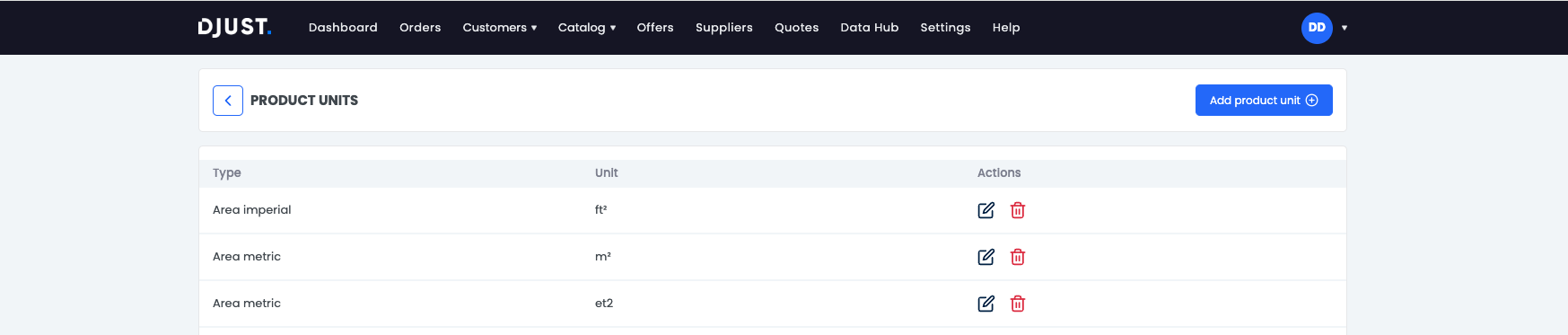The width and height of the screenshot is (1568, 335).
Task: Go back using the chevron button
Action: pos(228,101)
